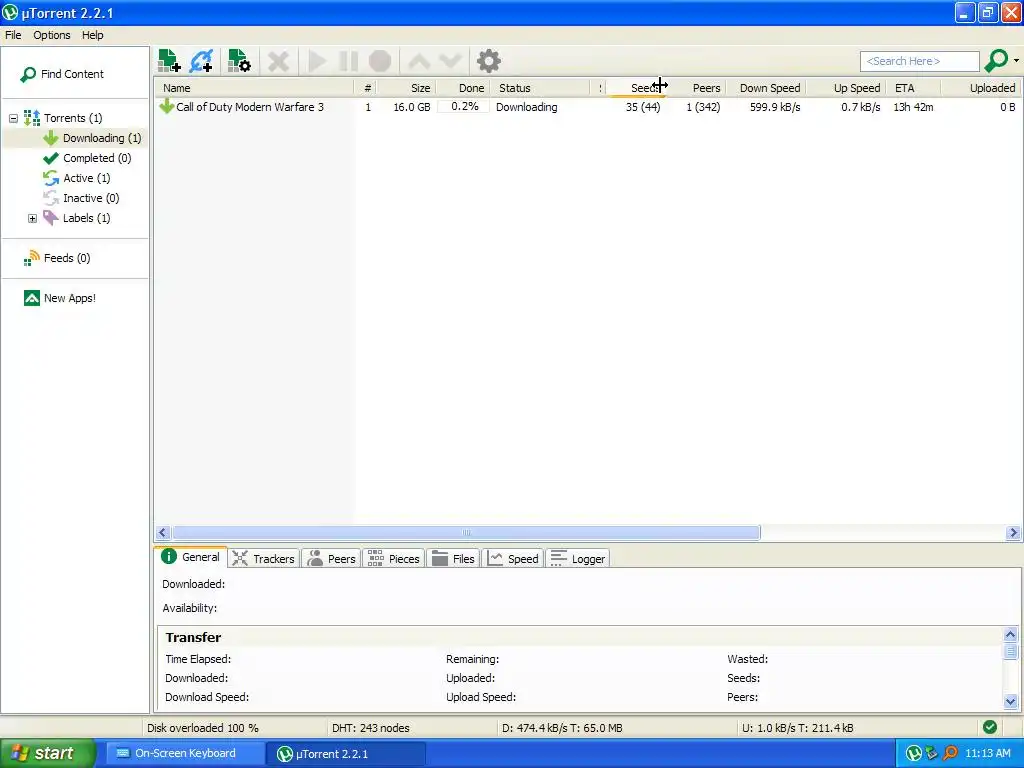Click Move Up Queue arrow icon

click(419, 62)
